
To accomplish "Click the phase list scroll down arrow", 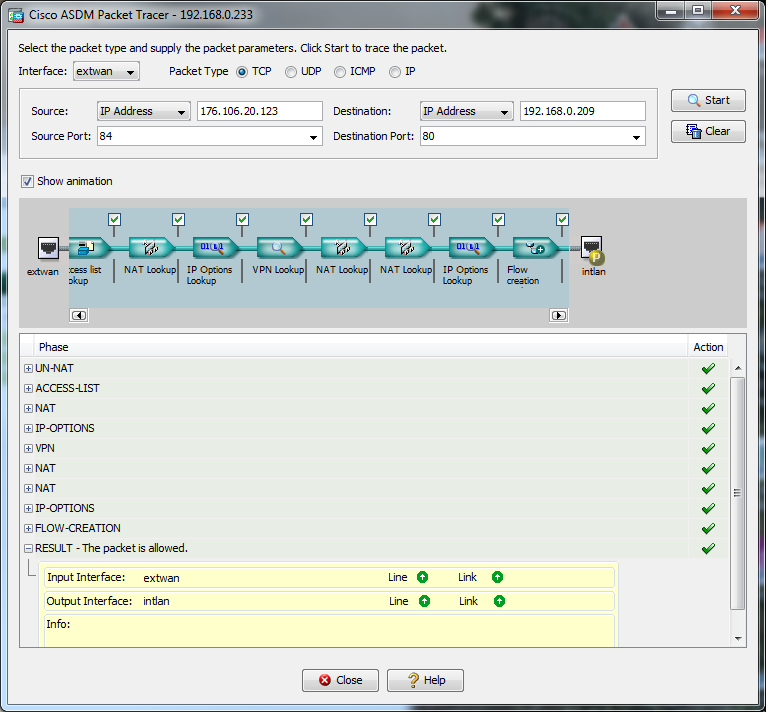I will pyautogui.click(x=738, y=639).
